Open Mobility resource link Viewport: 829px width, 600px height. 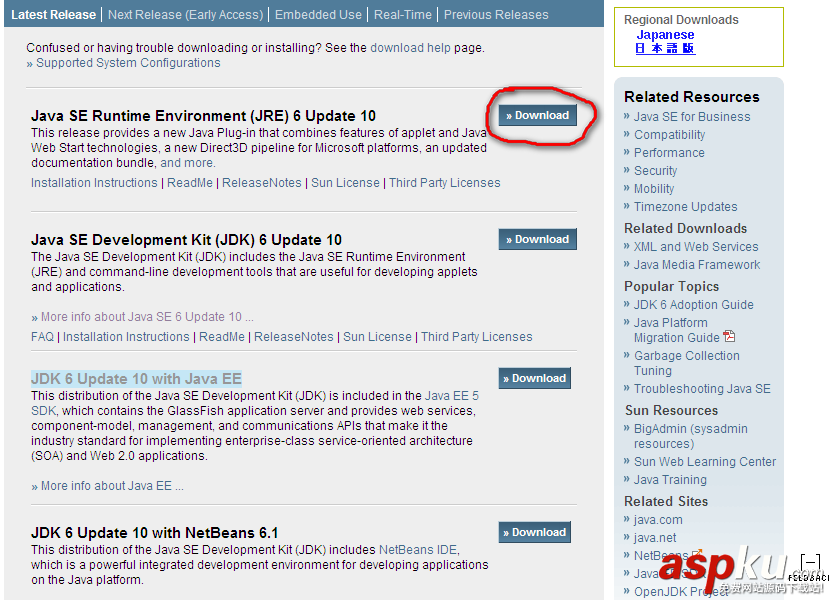coord(654,189)
